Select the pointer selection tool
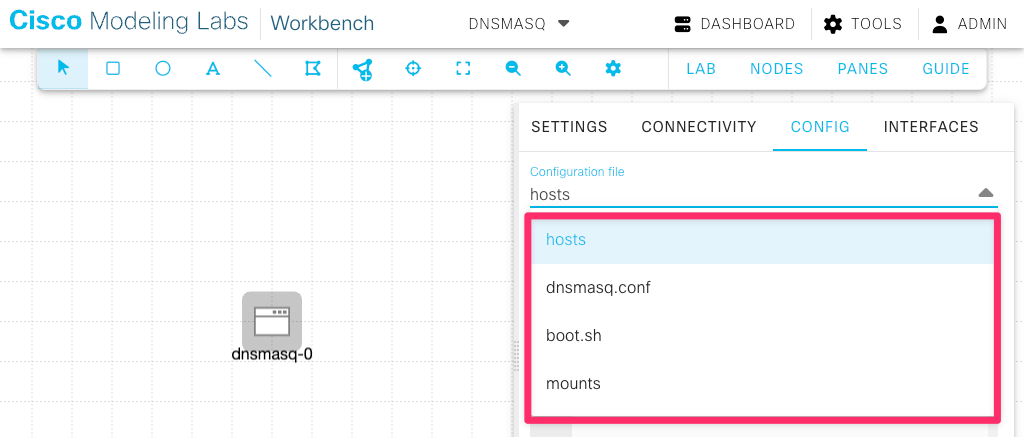 pos(63,68)
